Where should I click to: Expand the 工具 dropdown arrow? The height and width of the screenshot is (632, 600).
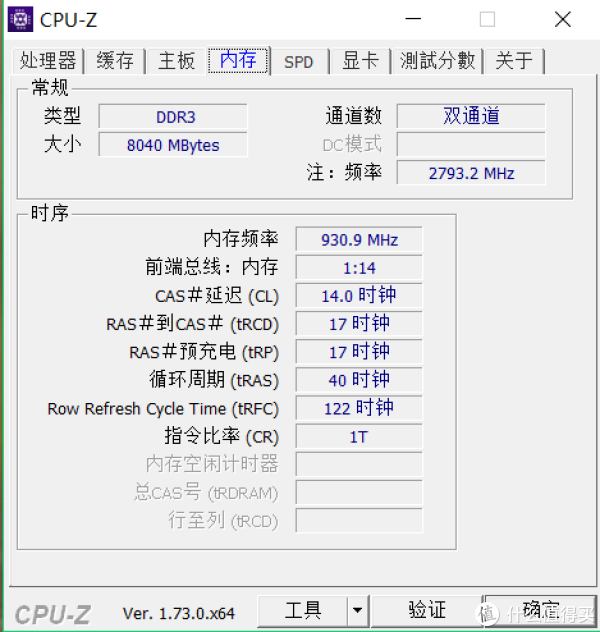[x=357, y=611]
